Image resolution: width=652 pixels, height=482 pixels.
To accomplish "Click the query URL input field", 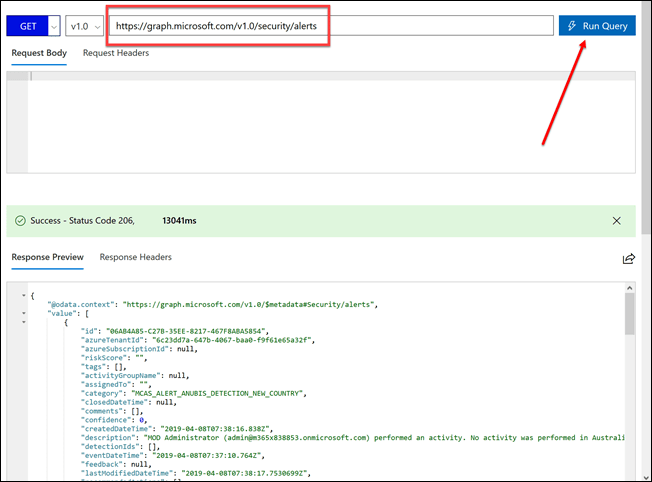I will (330, 26).
